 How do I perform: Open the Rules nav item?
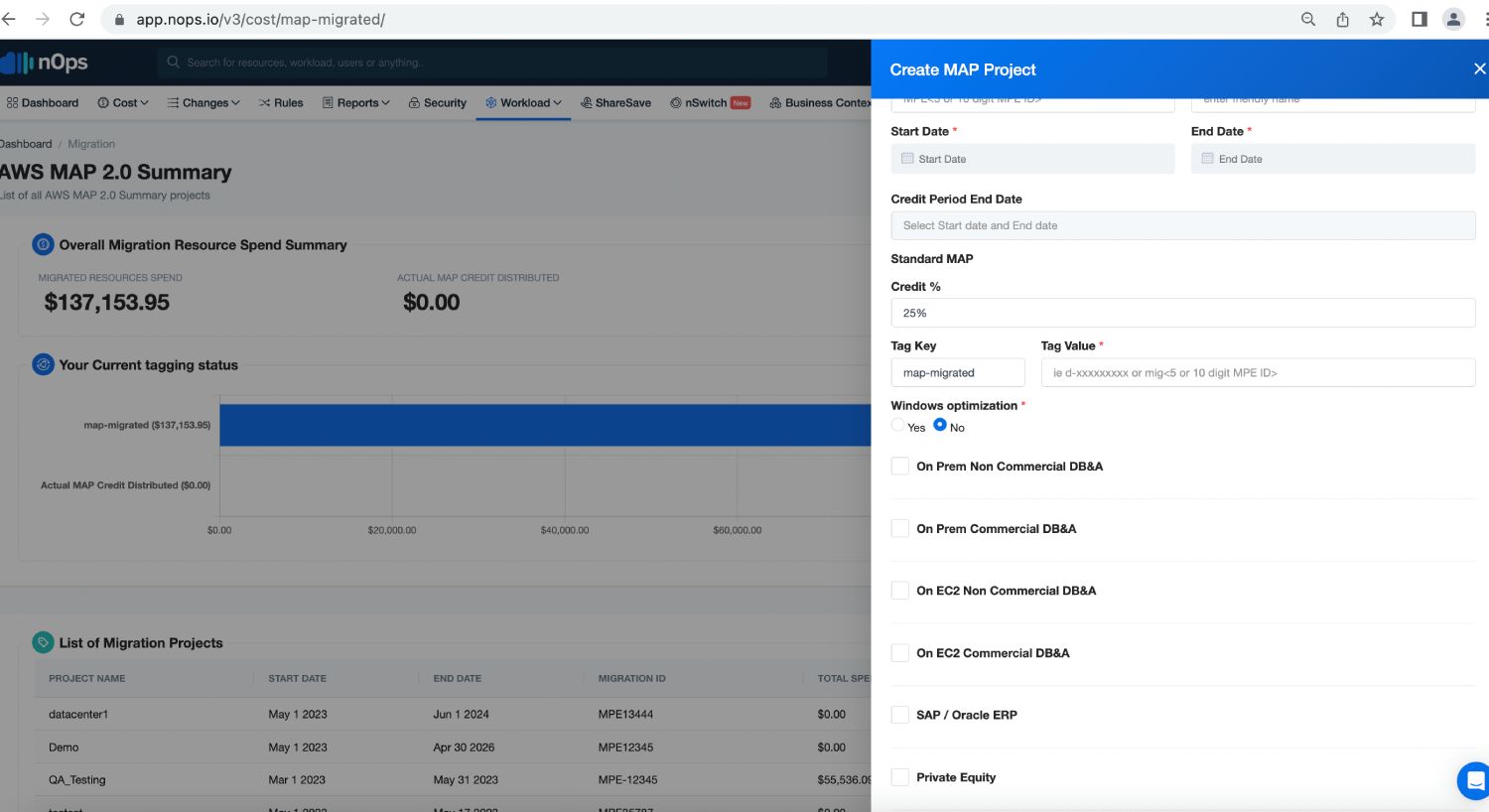coord(281,103)
